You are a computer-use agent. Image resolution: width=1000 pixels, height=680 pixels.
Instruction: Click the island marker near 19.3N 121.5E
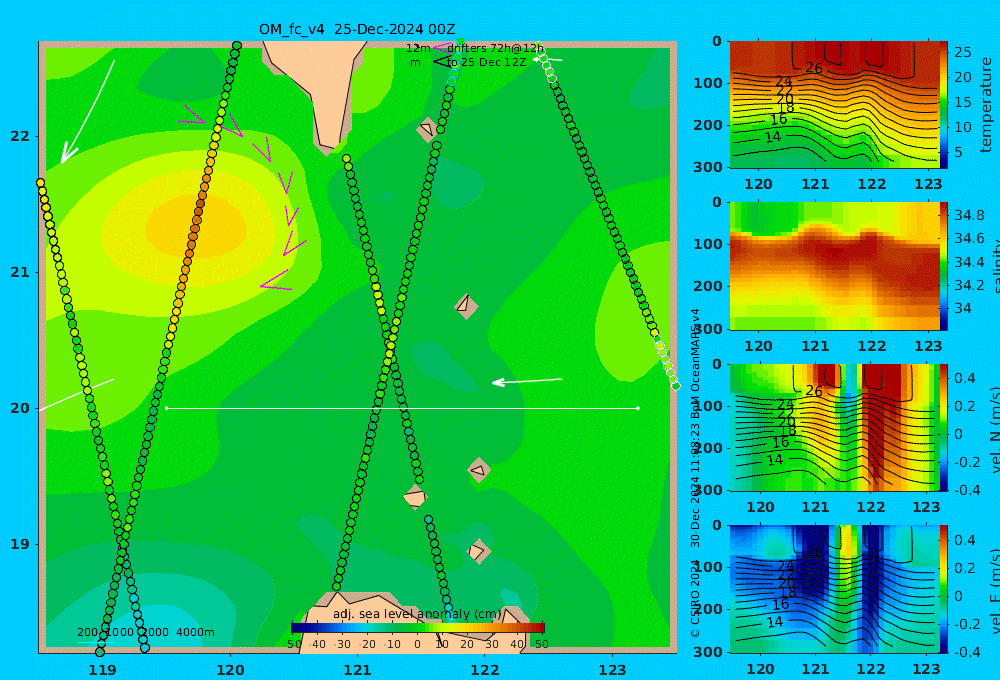point(415,497)
